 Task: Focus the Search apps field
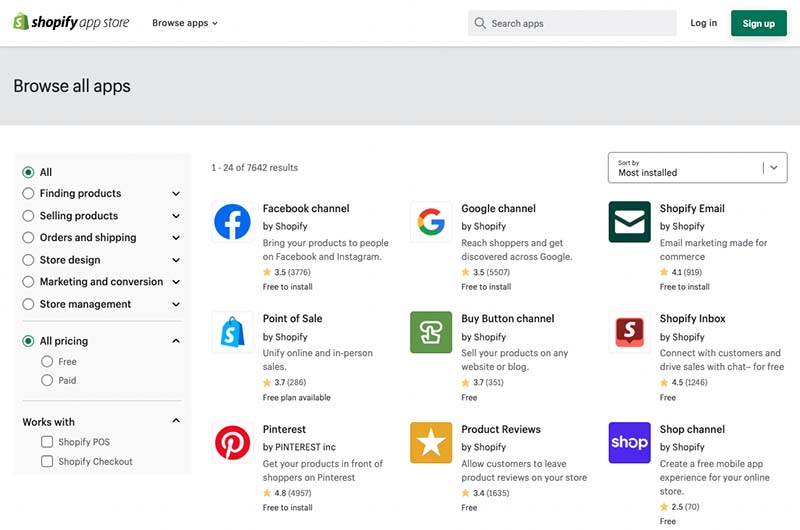572,23
